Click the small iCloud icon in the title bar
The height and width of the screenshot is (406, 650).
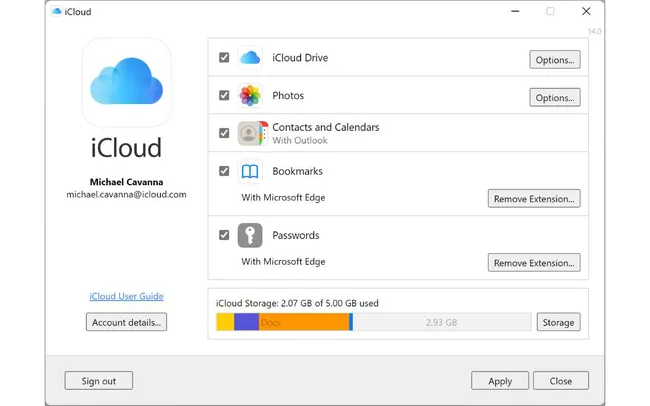[56, 11]
